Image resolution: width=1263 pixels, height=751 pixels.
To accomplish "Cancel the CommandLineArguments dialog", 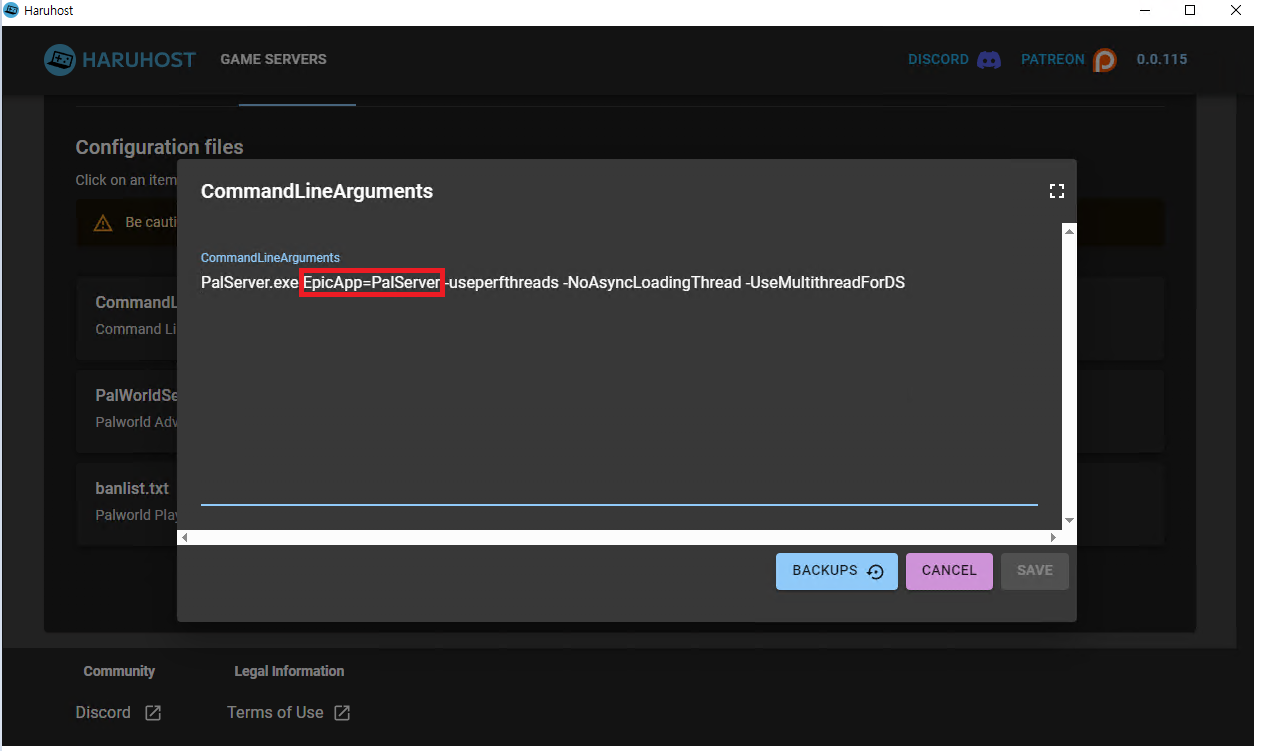I will (949, 571).
